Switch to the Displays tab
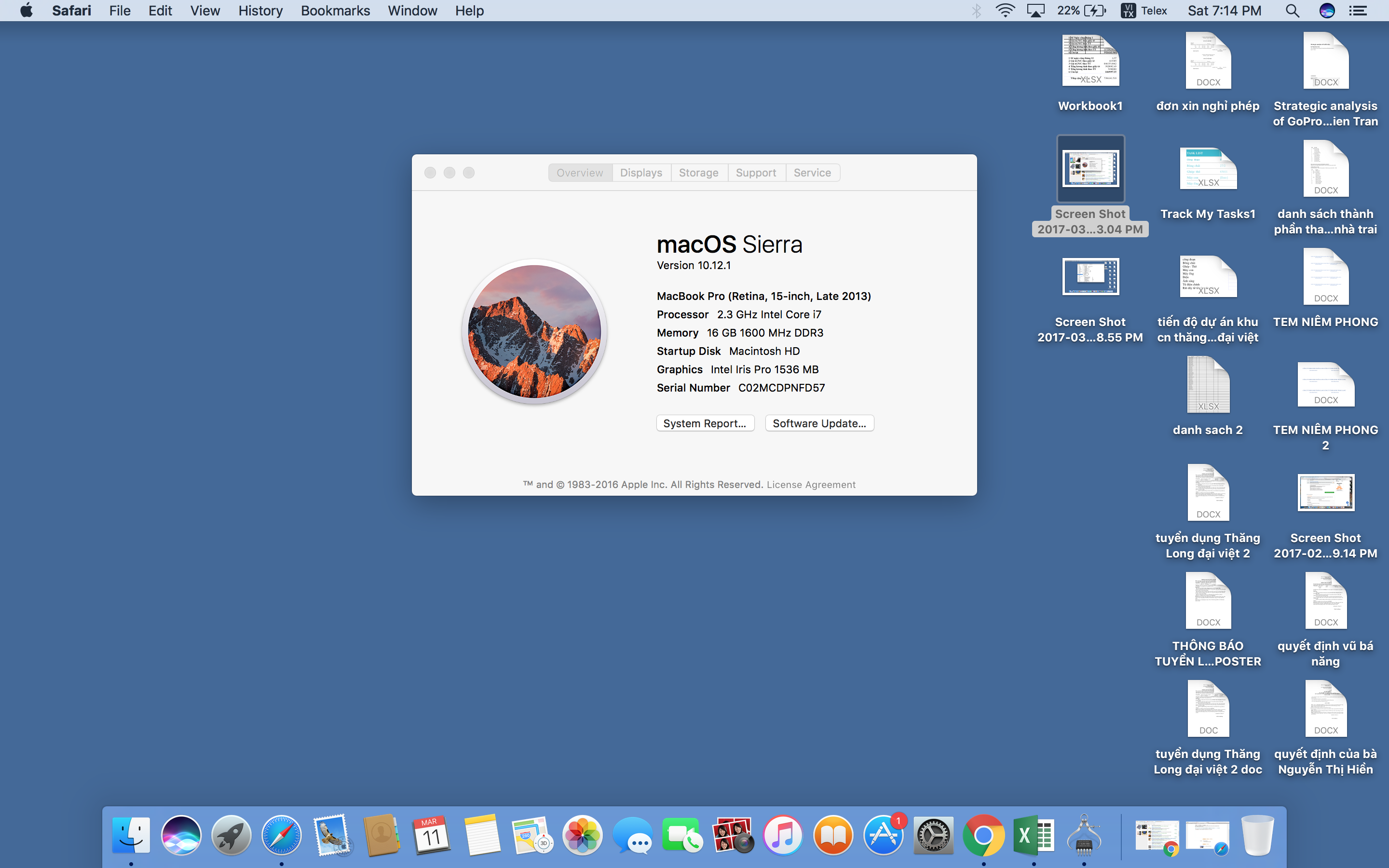1389x868 pixels. click(641, 173)
